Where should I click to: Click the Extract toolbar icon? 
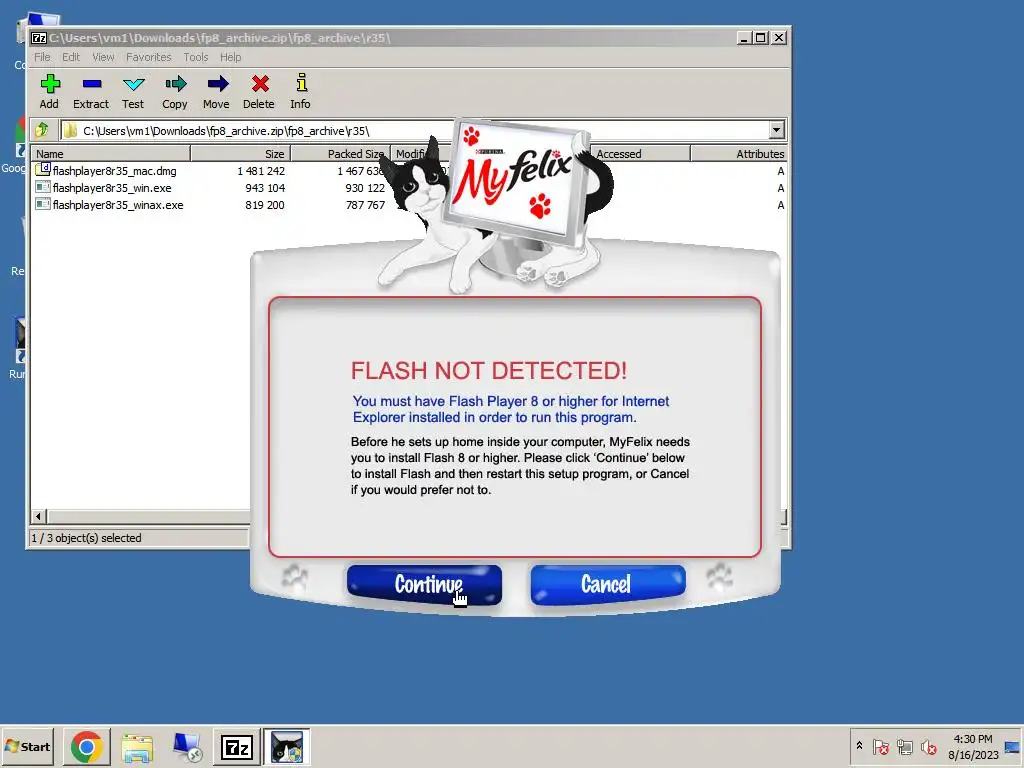point(91,91)
